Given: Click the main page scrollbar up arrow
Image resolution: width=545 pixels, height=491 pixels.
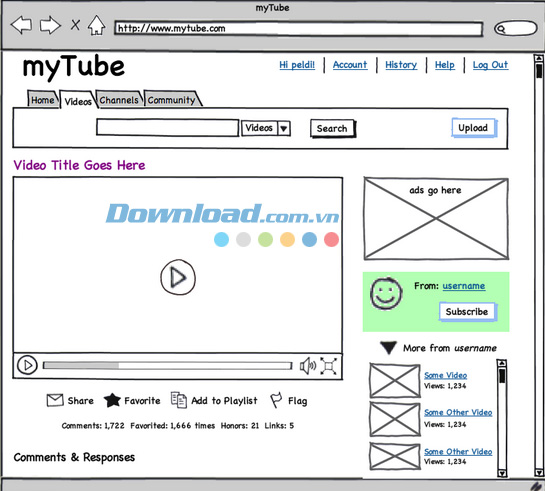Looking at the screenshot, I should point(539,58).
